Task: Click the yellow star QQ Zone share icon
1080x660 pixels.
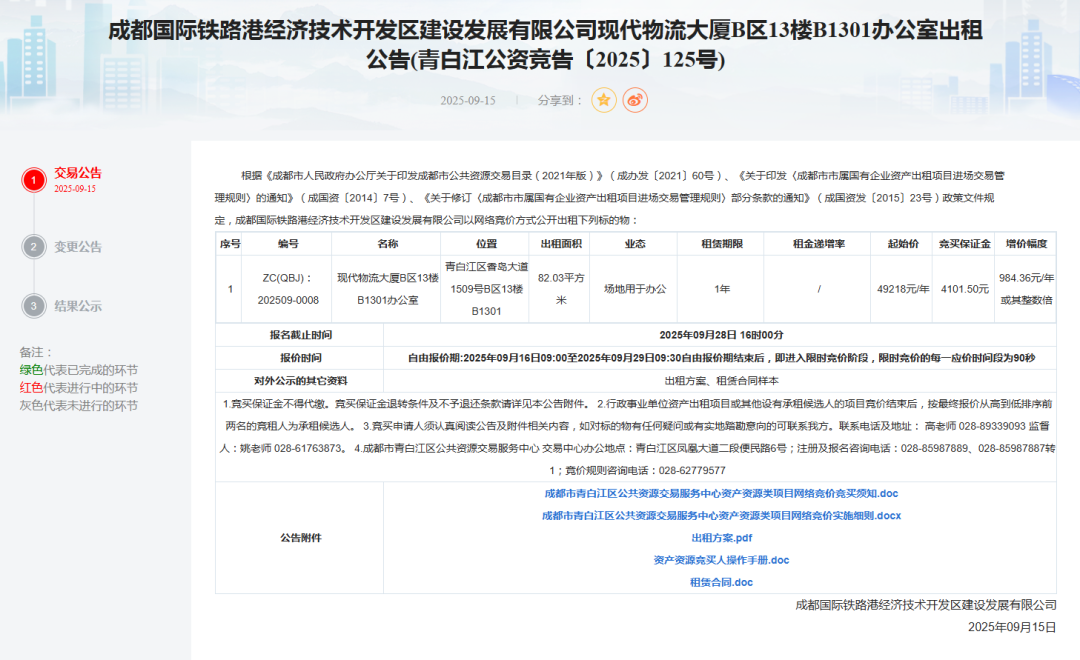Action: (x=604, y=100)
